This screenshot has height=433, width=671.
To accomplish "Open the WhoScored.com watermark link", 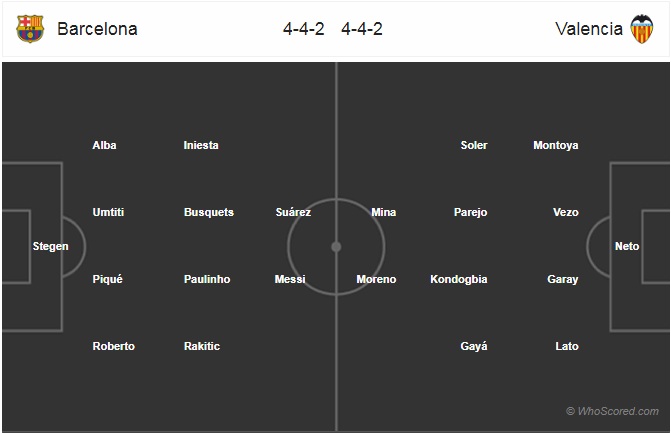I will pos(612,411).
